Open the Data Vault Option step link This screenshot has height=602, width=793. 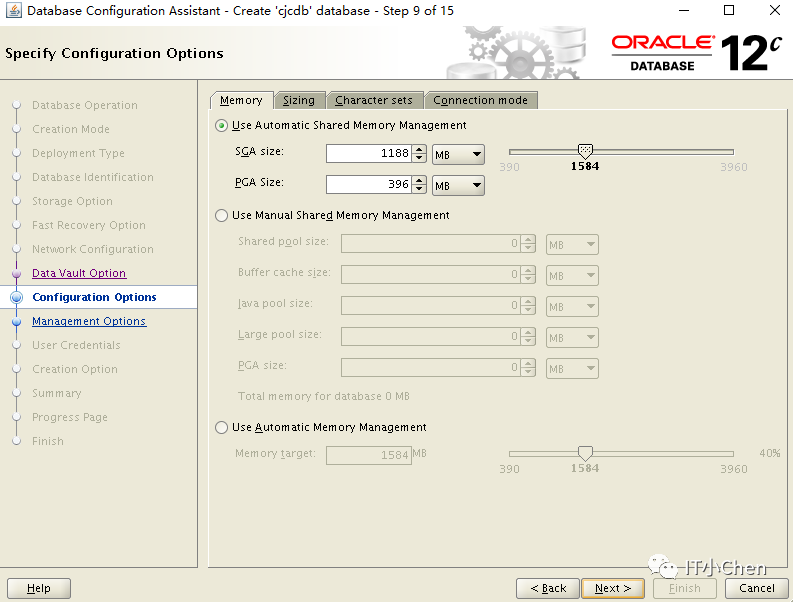click(79, 273)
